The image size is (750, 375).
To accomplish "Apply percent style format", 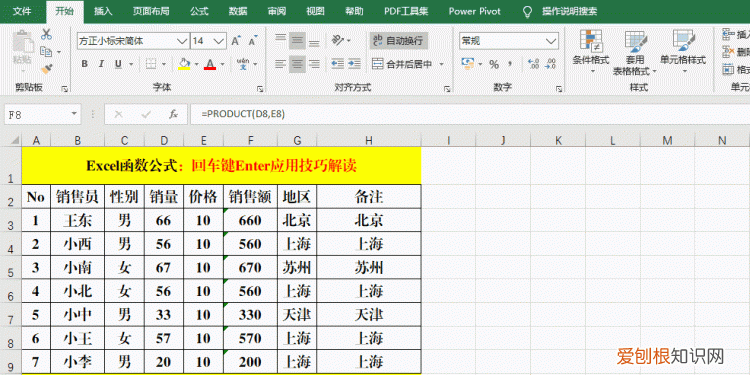I will click(494, 64).
